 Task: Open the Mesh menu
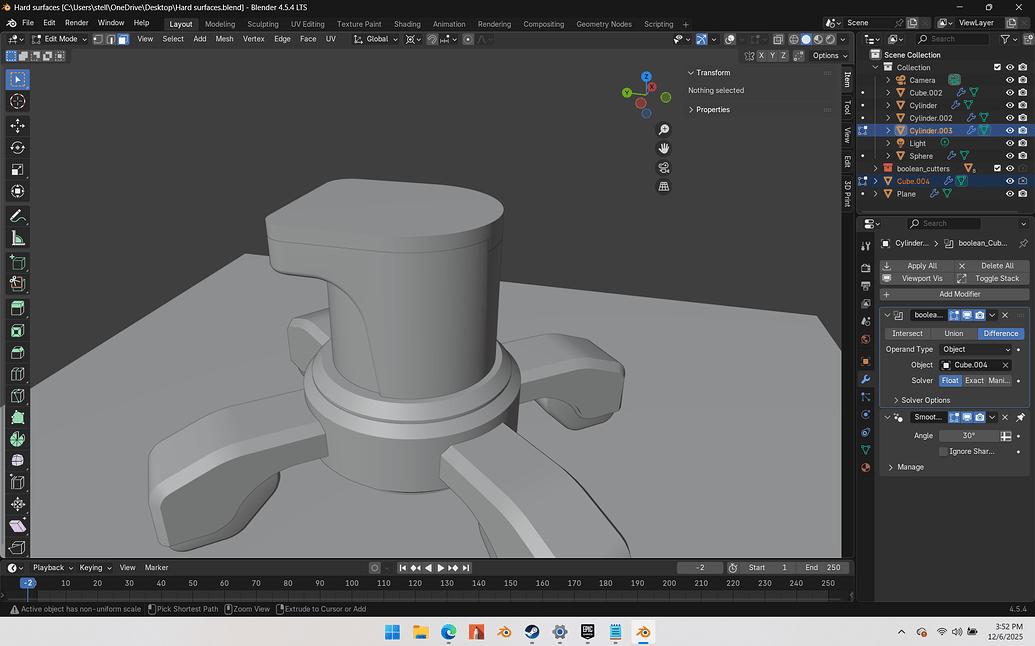[x=224, y=39]
